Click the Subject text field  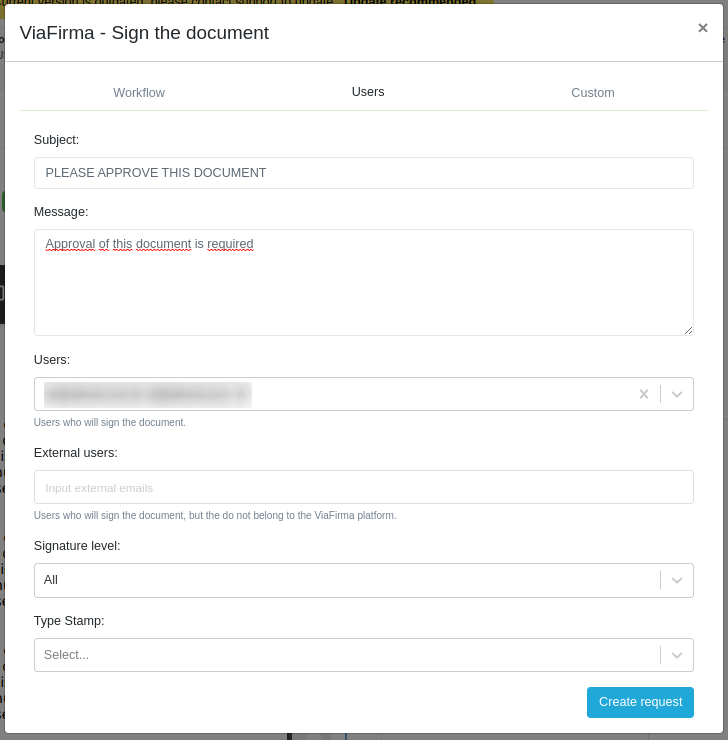[x=363, y=173]
